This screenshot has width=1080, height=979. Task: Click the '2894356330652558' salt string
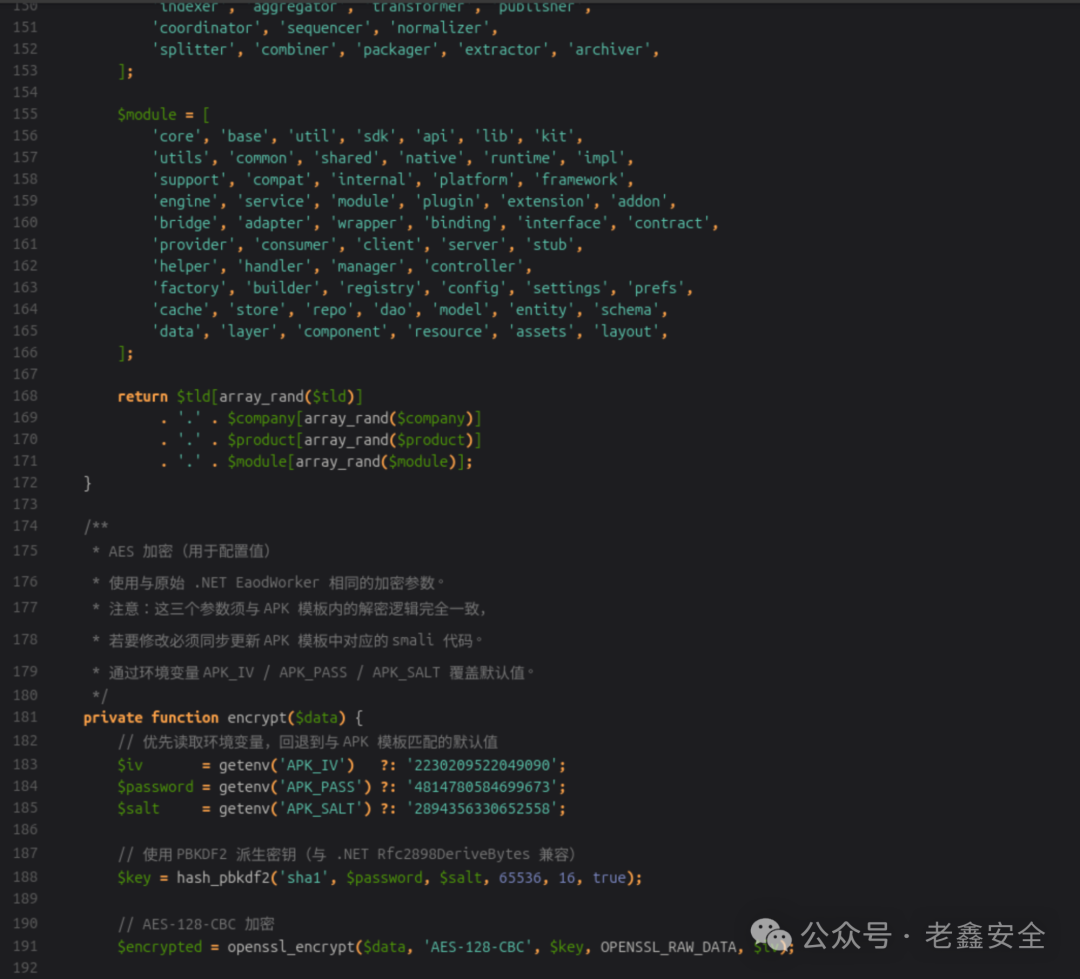pos(482,809)
